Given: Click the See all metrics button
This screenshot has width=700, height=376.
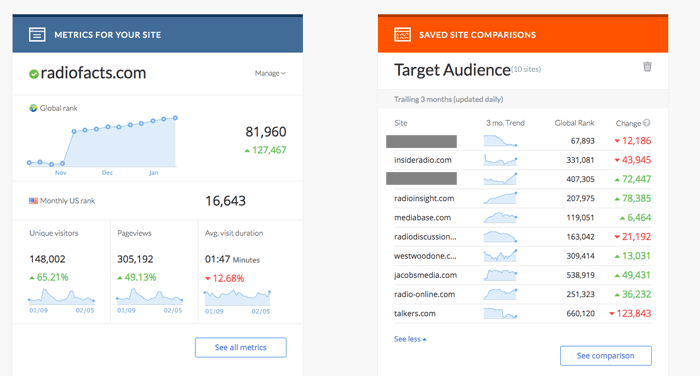Looking at the screenshot, I should (241, 347).
